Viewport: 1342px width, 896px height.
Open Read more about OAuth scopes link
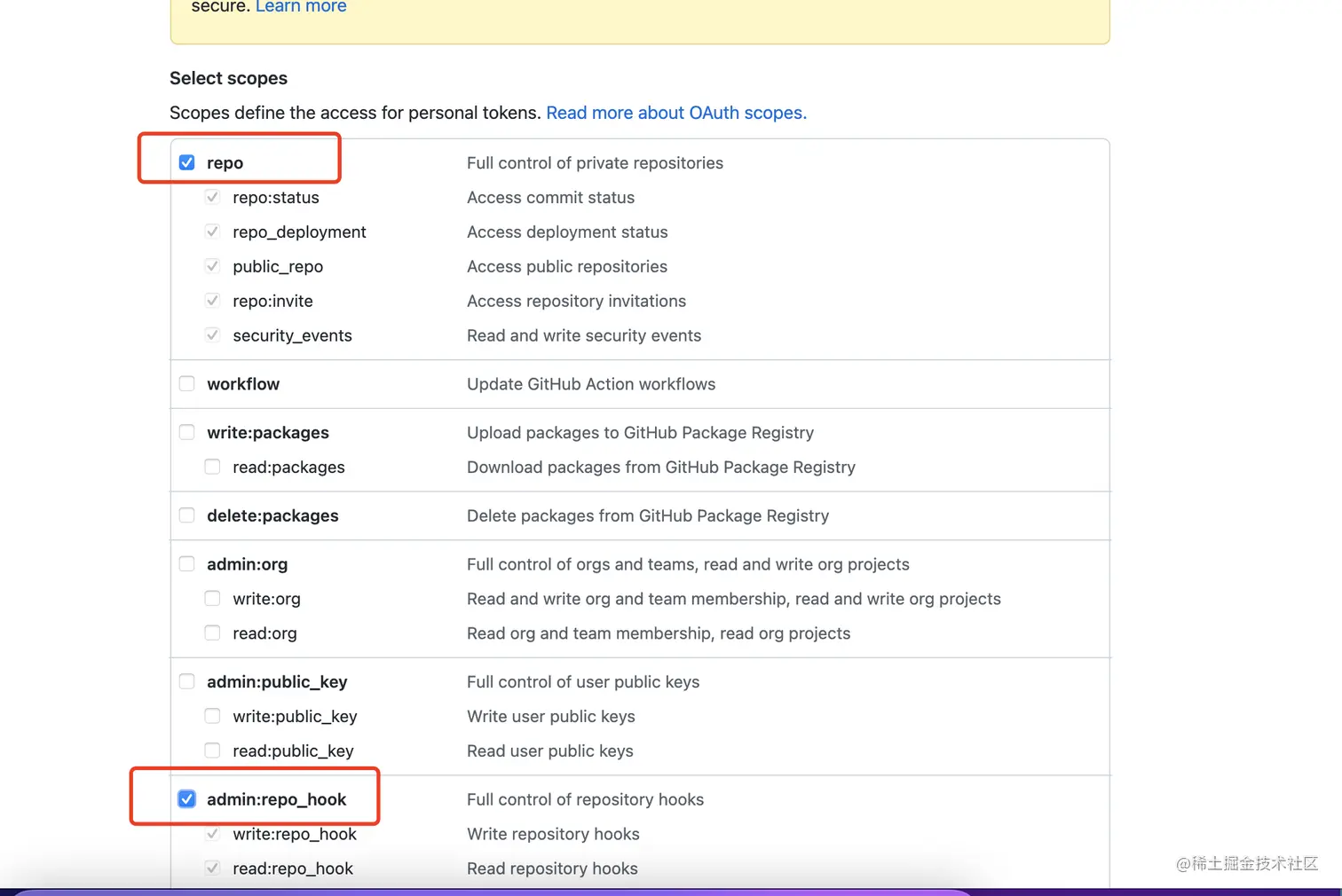pos(675,113)
